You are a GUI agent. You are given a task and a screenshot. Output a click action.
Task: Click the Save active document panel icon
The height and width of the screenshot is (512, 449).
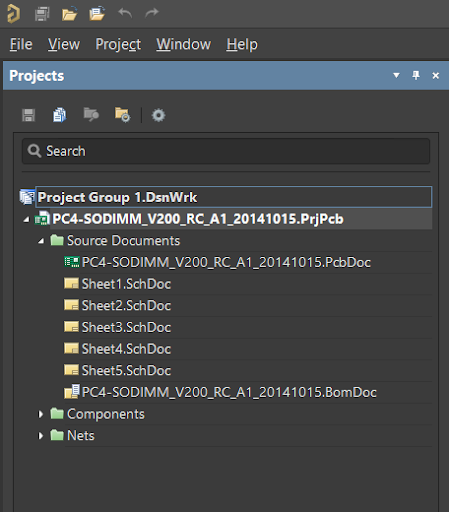pos(28,115)
